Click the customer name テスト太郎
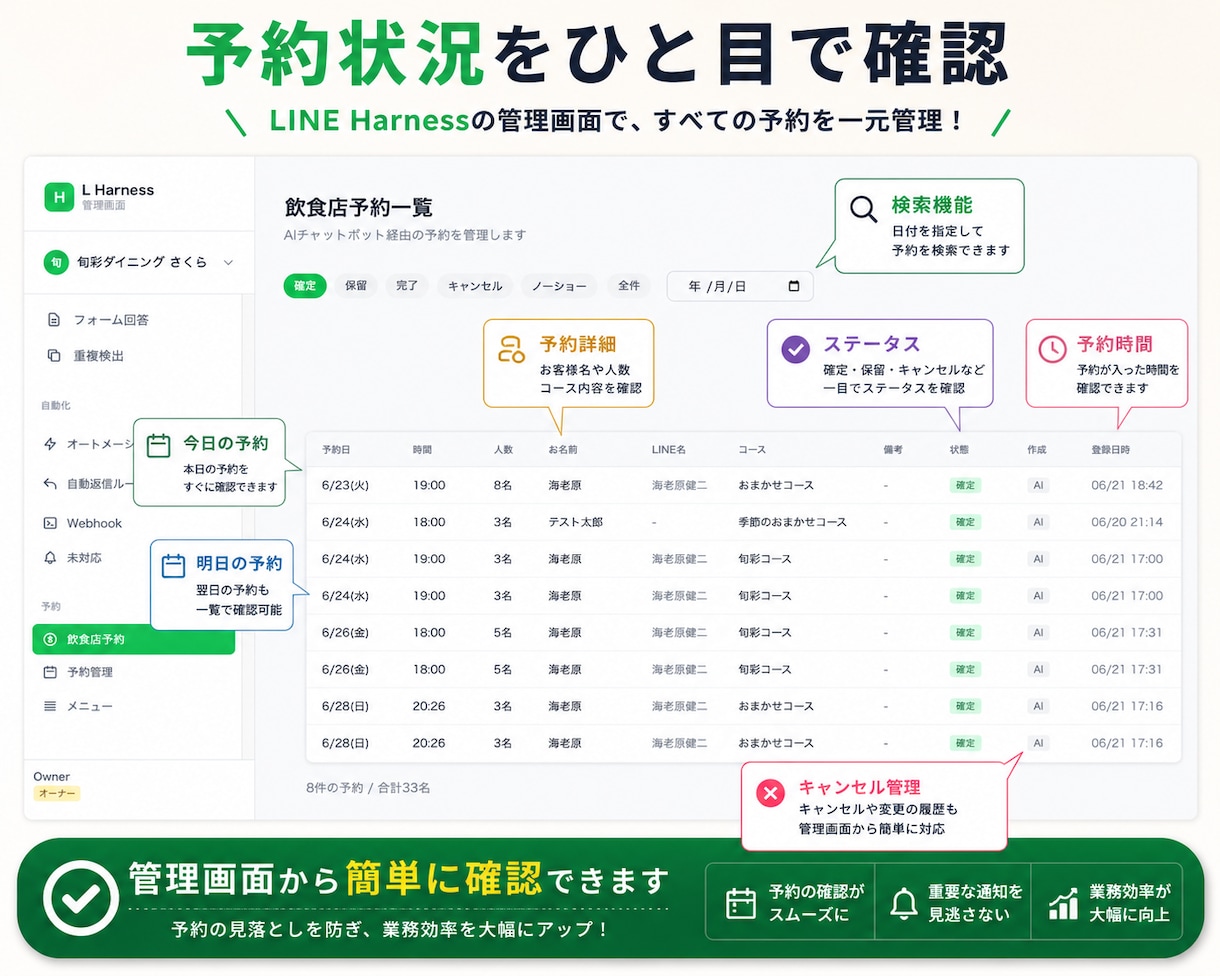Screen dimensions: 1220x976 point(576,522)
